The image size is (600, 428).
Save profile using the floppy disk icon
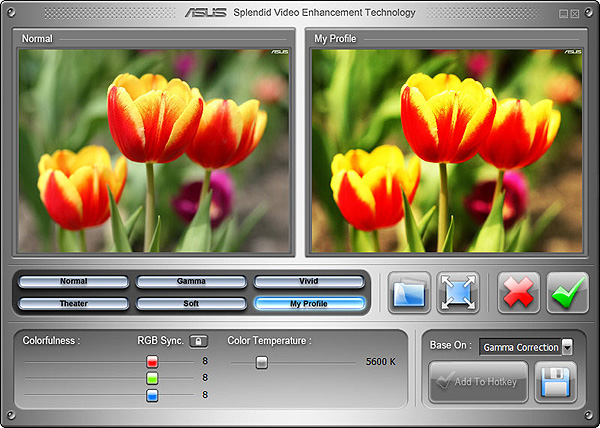556,382
